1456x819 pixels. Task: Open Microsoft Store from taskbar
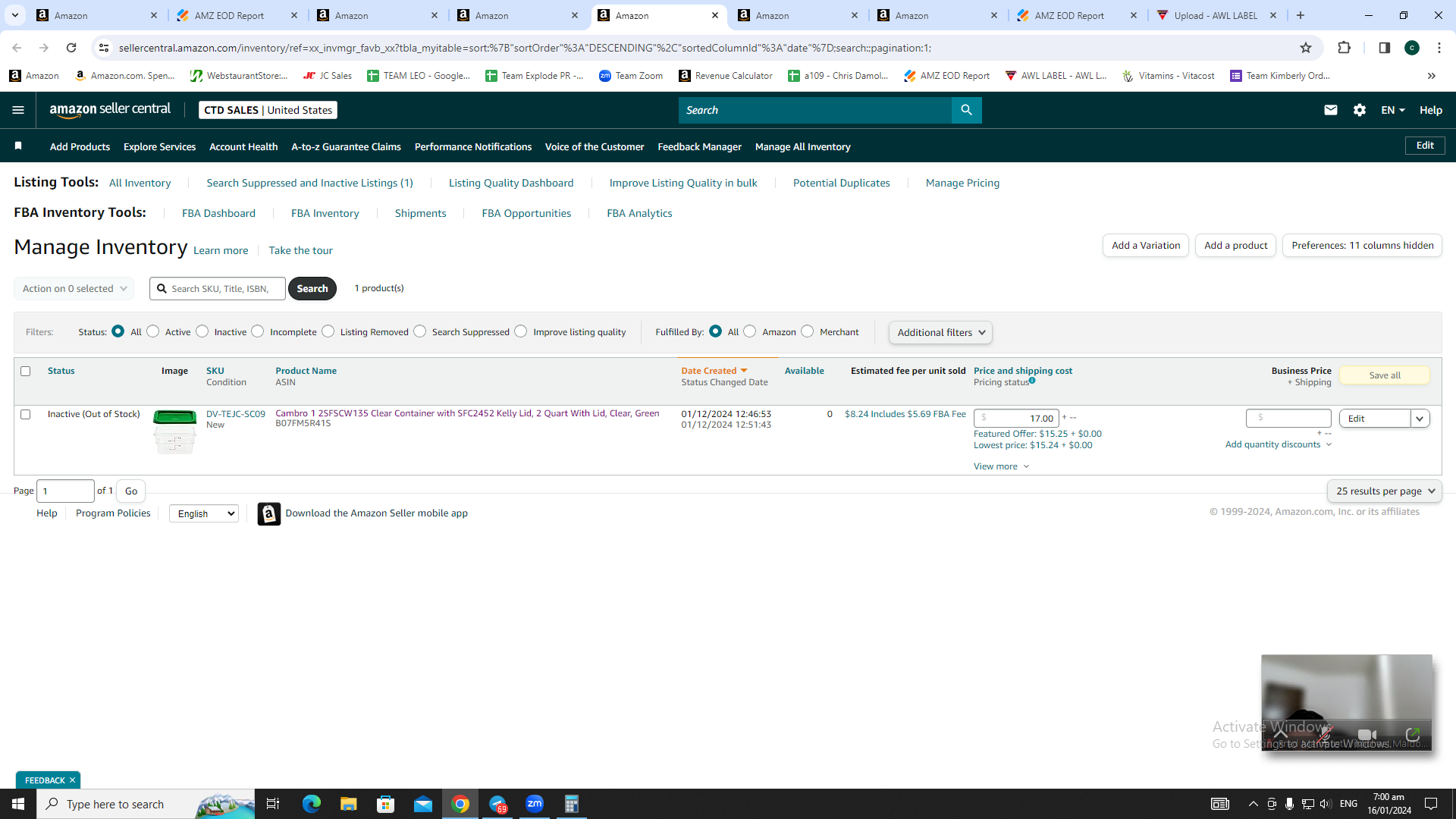pos(386,804)
